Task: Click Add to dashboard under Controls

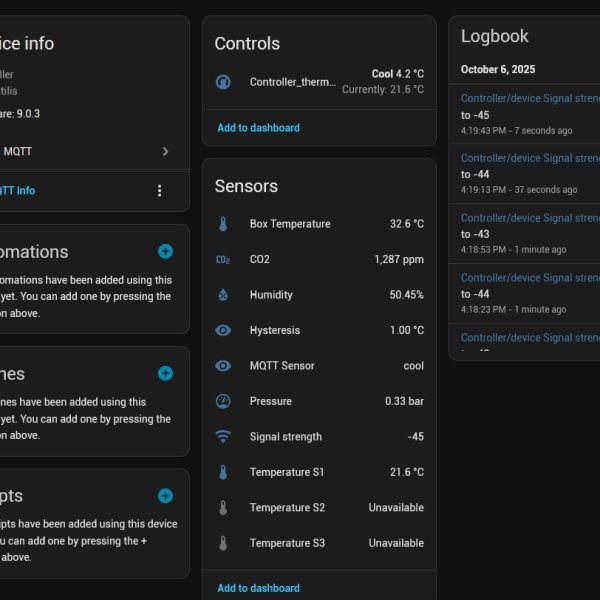Action: (x=259, y=128)
